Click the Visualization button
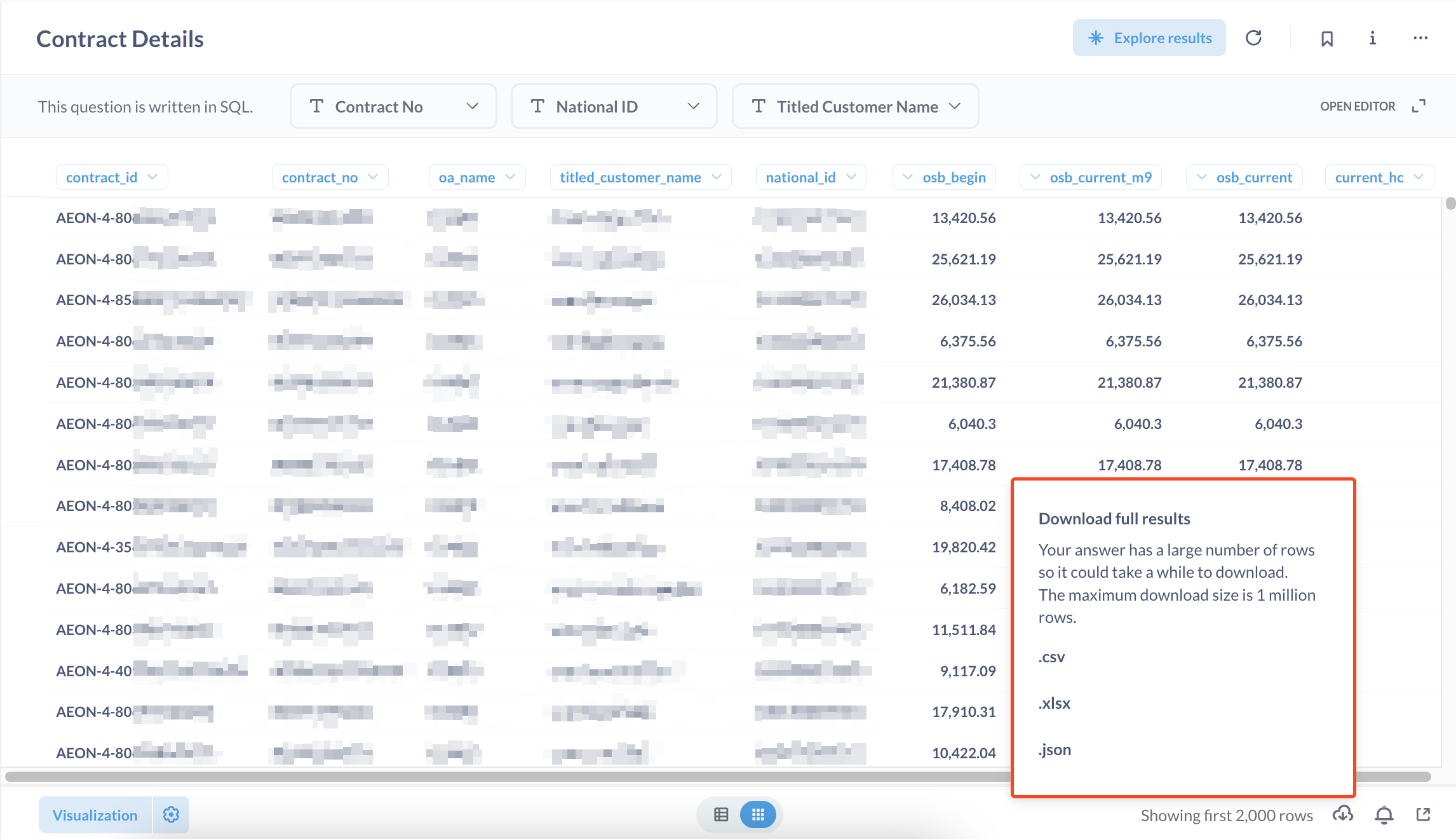Screen dimensions: 1456x839 [95, 815]
